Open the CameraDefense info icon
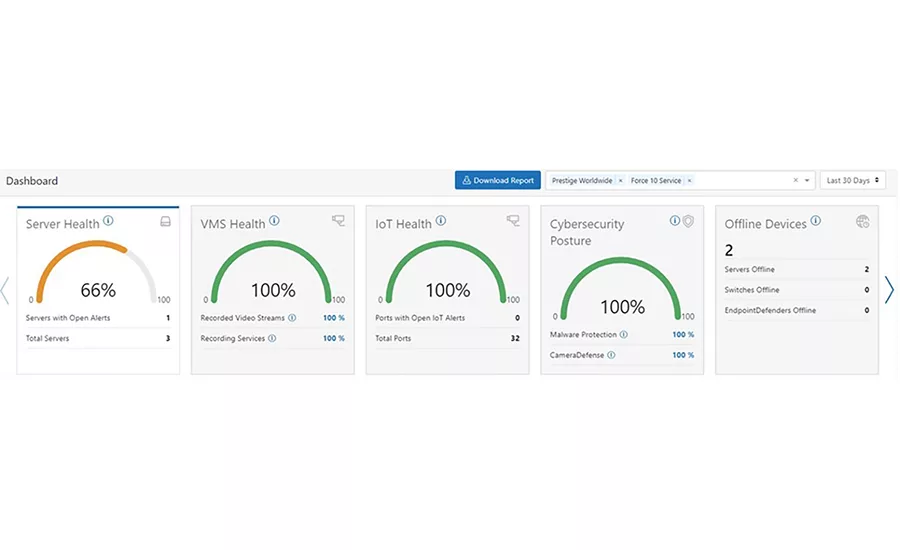Screen dimensions: 900x550 (611, 355)
